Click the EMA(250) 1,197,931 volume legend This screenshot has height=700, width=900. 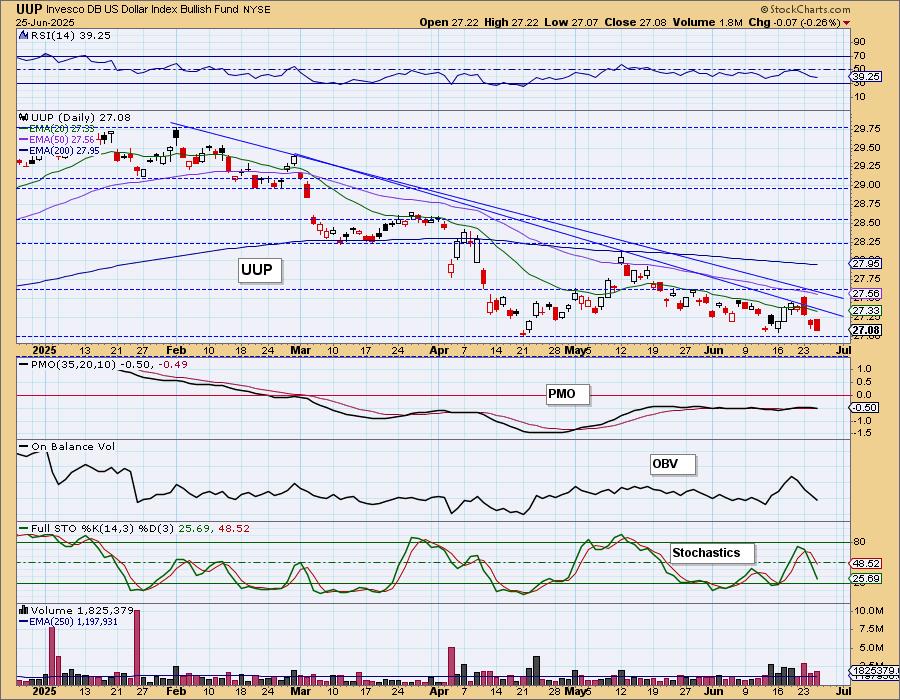point(68,621)
